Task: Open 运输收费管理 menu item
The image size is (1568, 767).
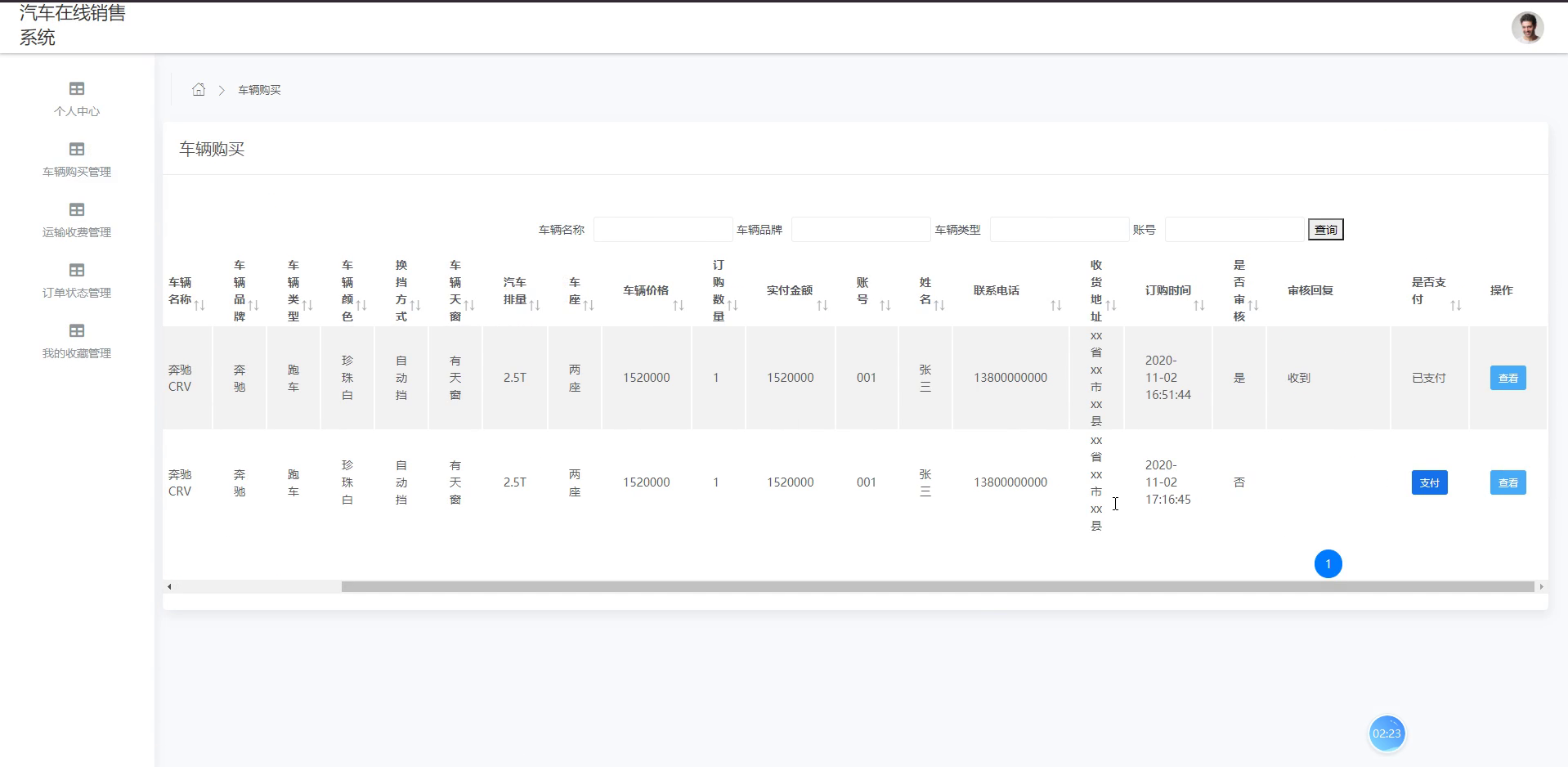Action: coord(77,232)
